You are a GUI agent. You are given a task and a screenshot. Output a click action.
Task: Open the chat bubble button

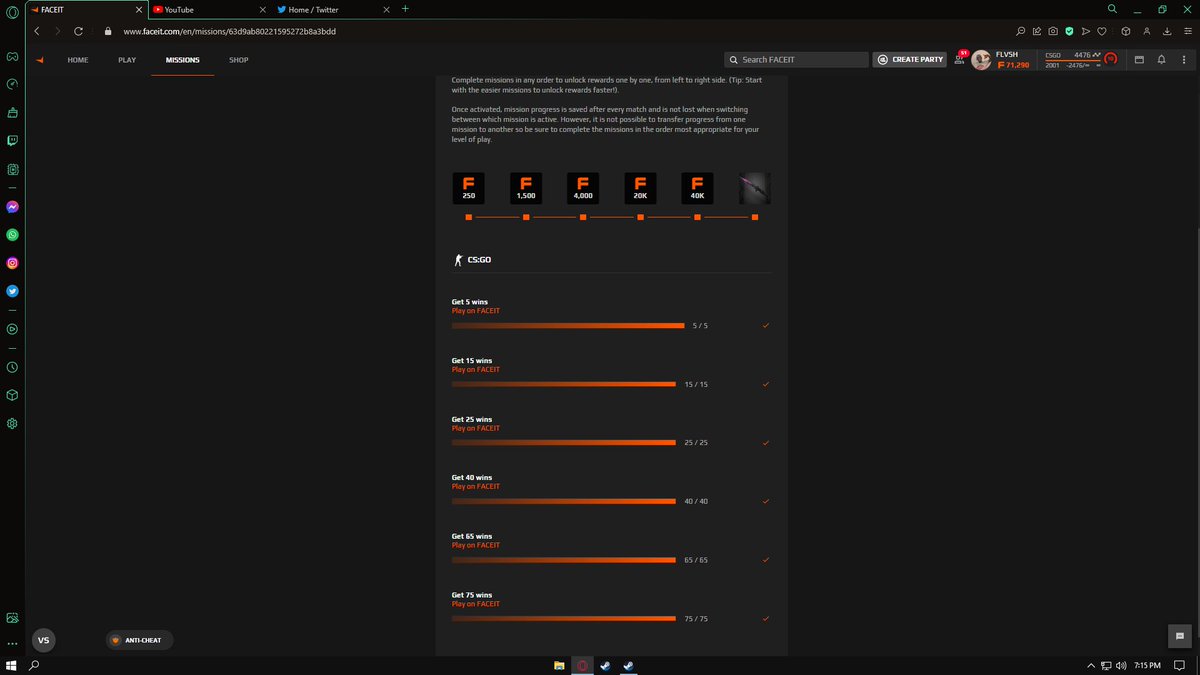[x=1180, y=636]
